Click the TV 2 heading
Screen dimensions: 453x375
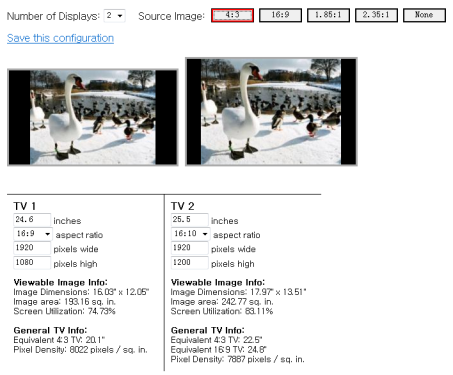click(x=182, y=206)
